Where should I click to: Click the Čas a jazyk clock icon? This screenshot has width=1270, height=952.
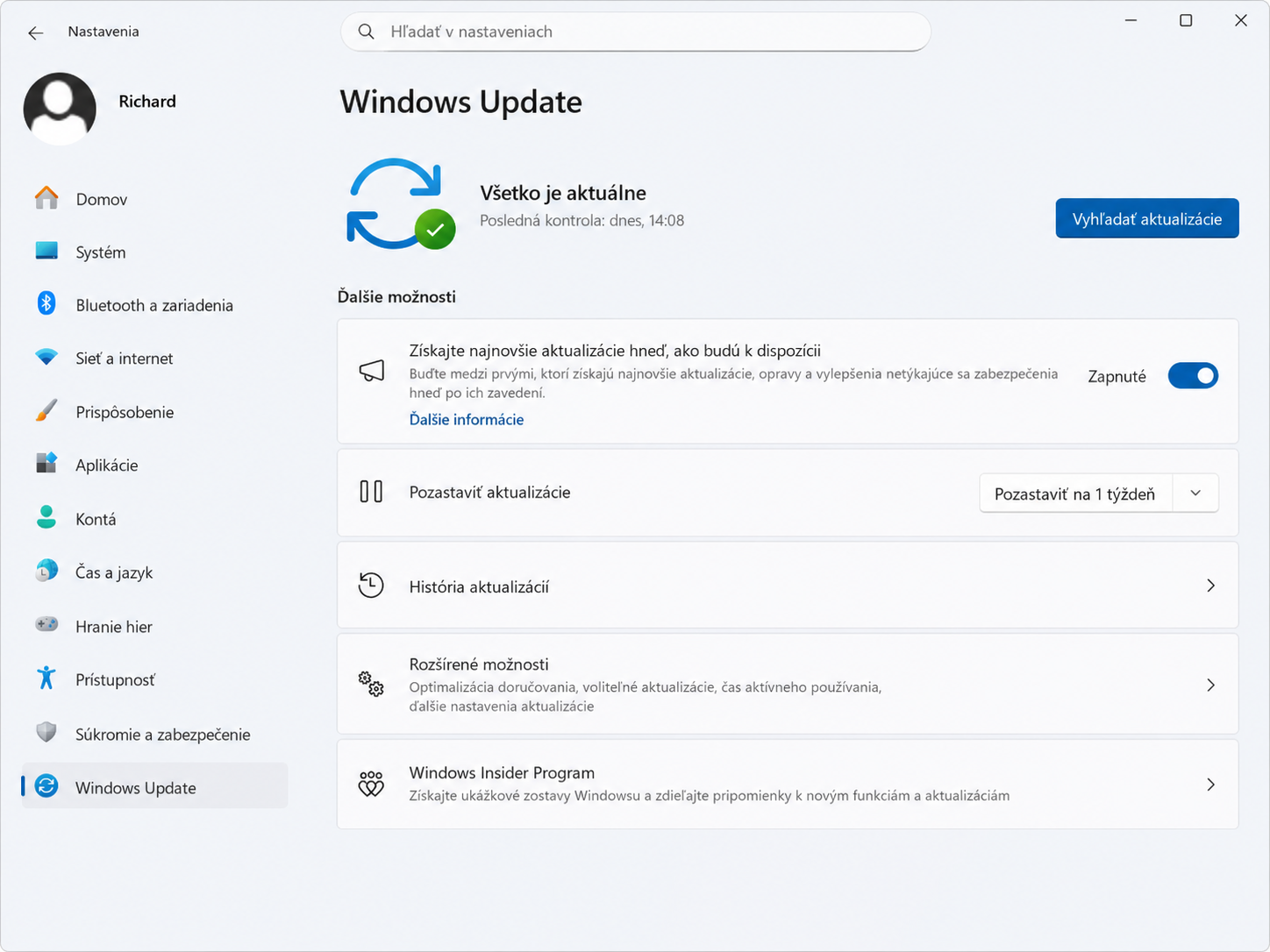tap(46, 571)
